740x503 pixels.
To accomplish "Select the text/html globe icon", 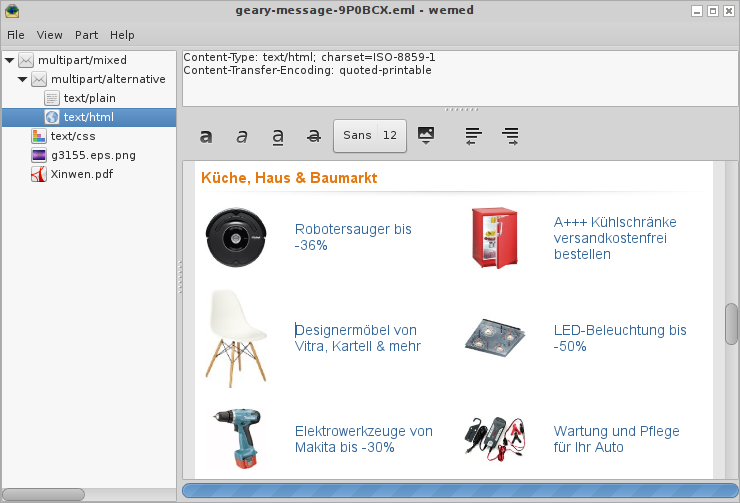I will click(51, 117).
